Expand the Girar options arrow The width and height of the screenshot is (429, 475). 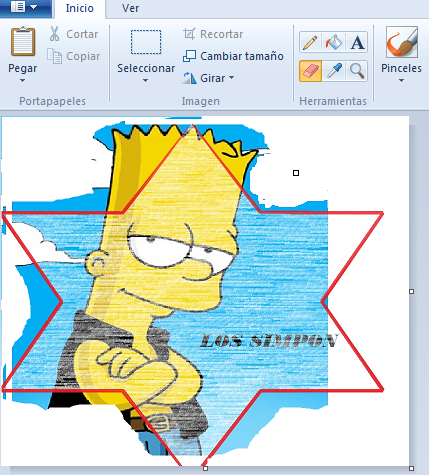pyautogui.click(x=231, y=78)
